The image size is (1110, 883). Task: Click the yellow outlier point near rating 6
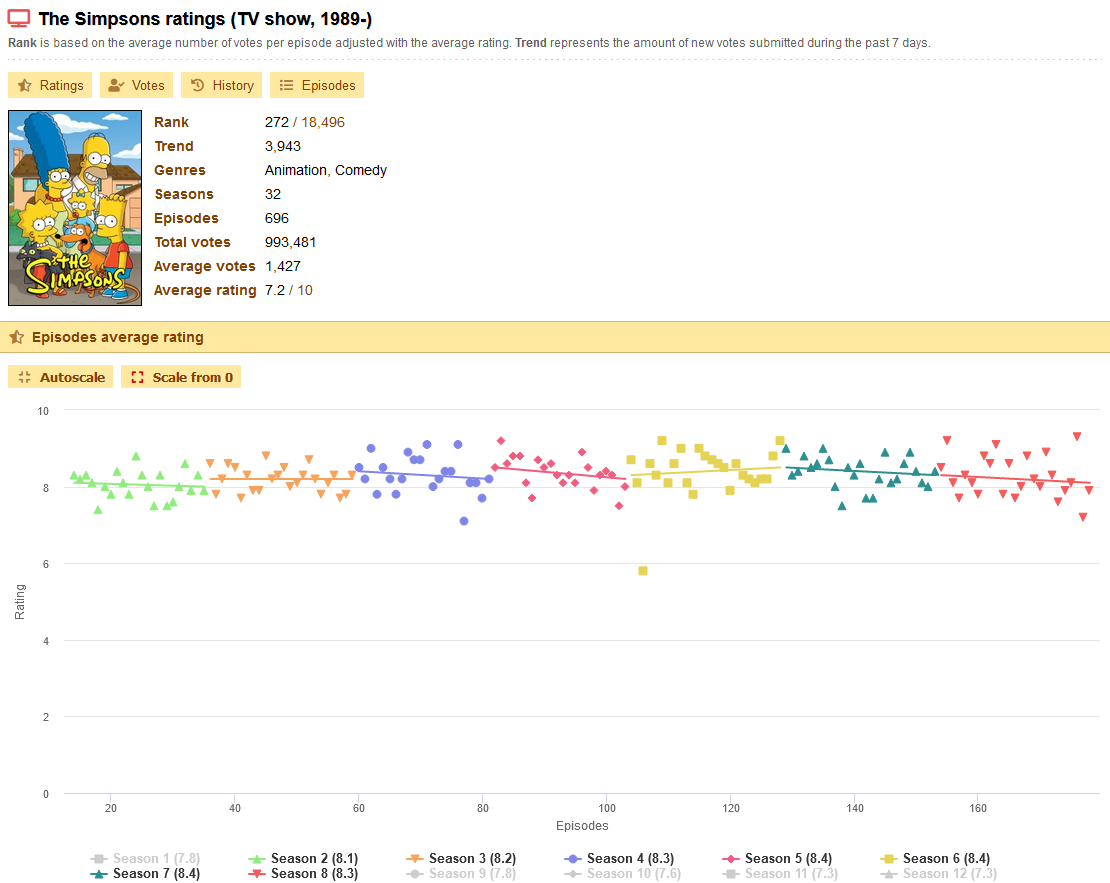coord(643,571)
